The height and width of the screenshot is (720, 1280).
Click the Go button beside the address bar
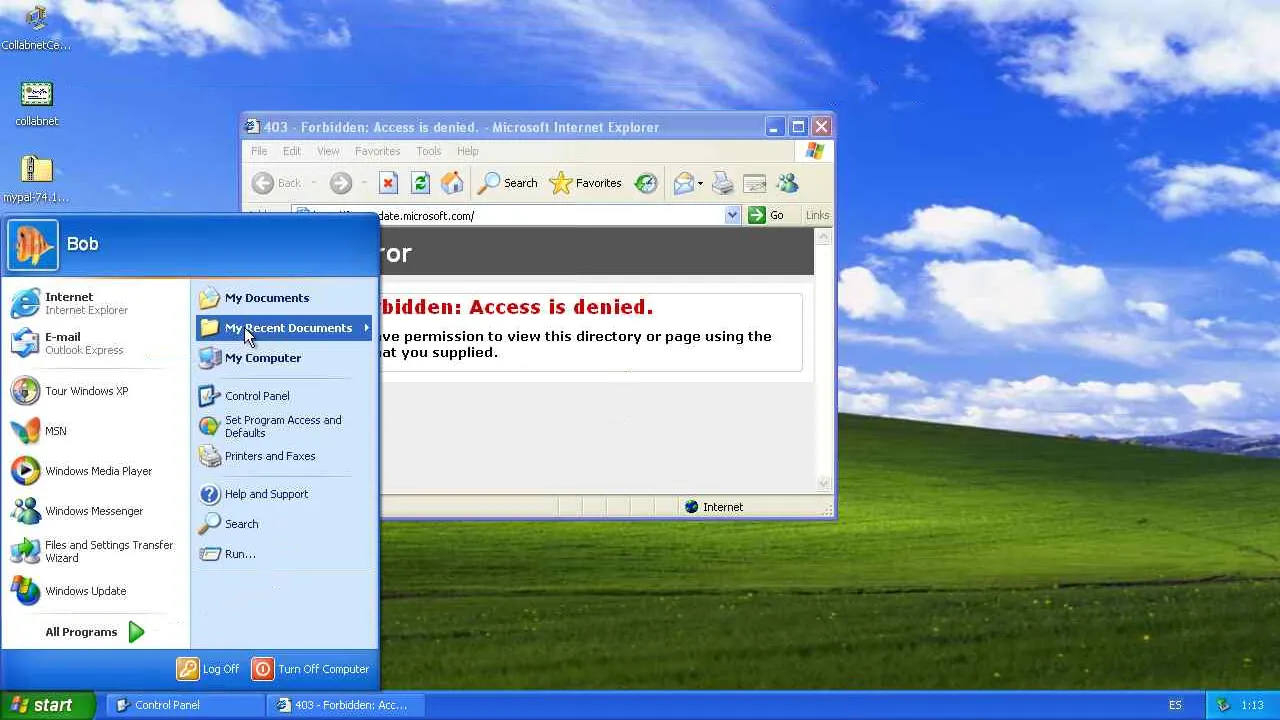766,215
